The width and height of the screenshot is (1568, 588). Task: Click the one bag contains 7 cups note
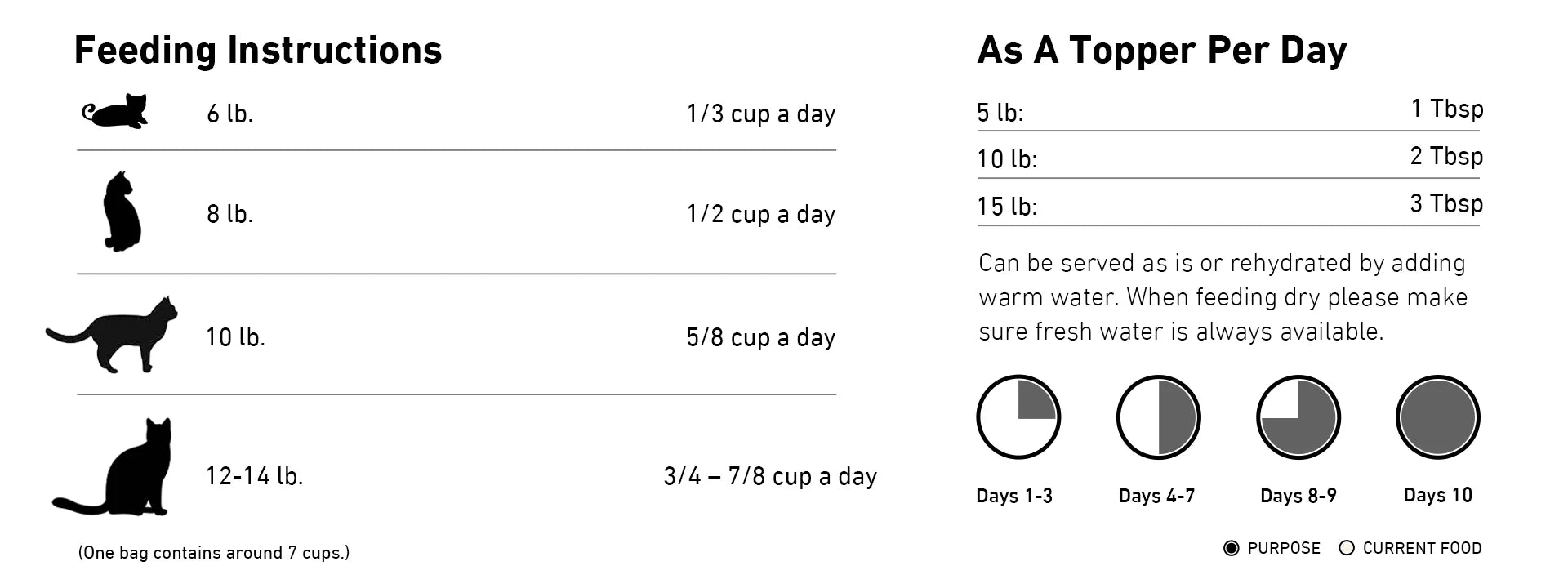point(214,553)
